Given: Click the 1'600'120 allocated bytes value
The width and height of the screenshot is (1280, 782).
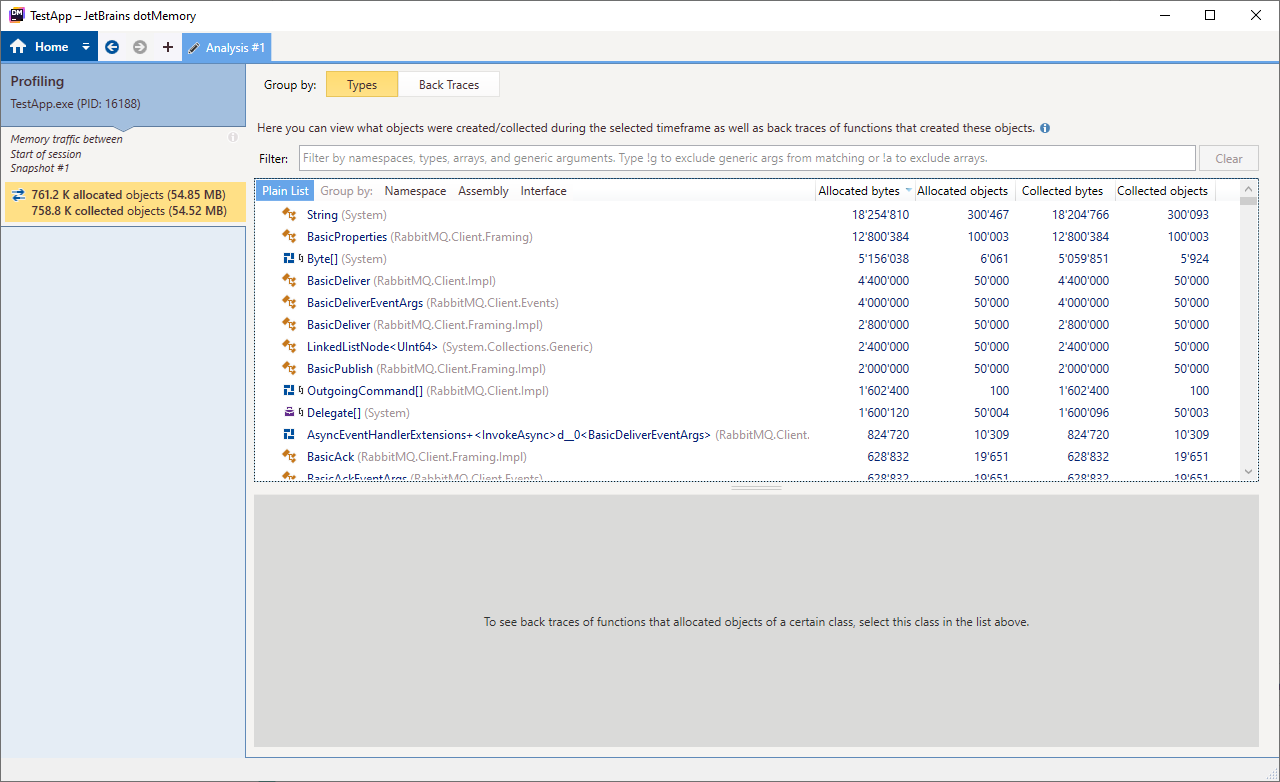Looking at the screenshot, I should tap(883, 413).
